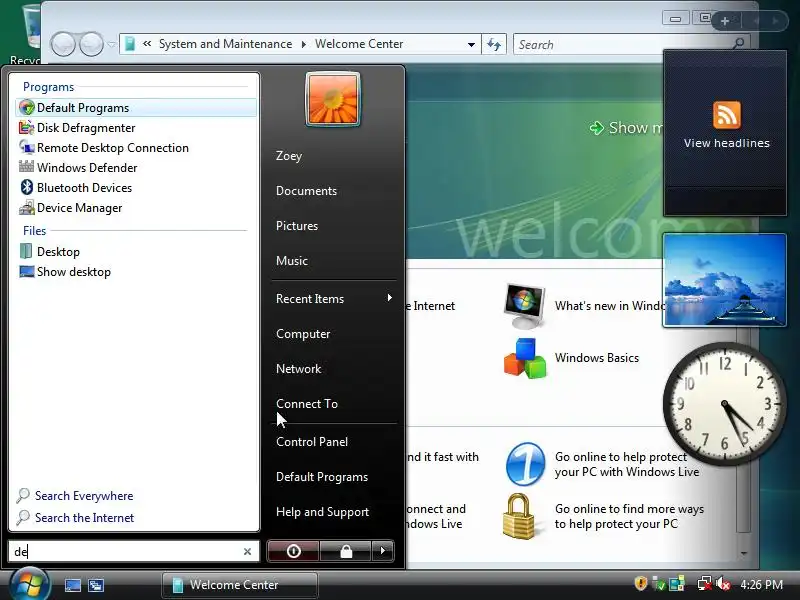Screen dimensions: 800x600
Task: Click the Welcome Center breadcrumb
Action: coord(359,44)
